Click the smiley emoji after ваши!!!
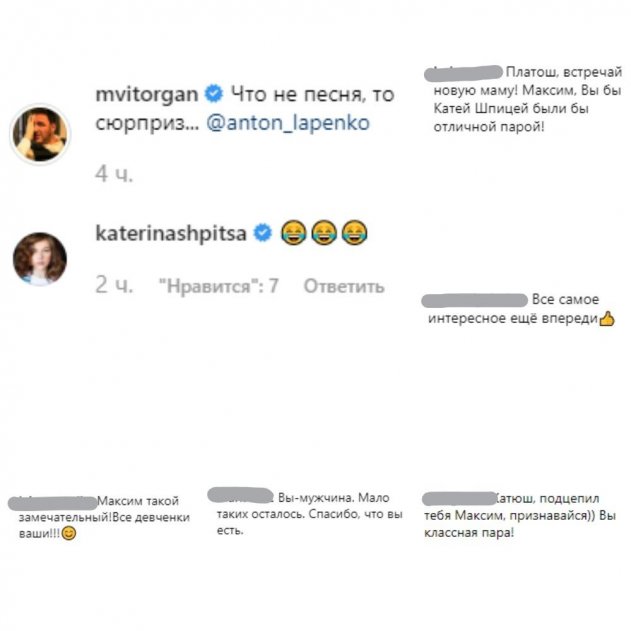The image size is (631, 631). pos(69,534)
